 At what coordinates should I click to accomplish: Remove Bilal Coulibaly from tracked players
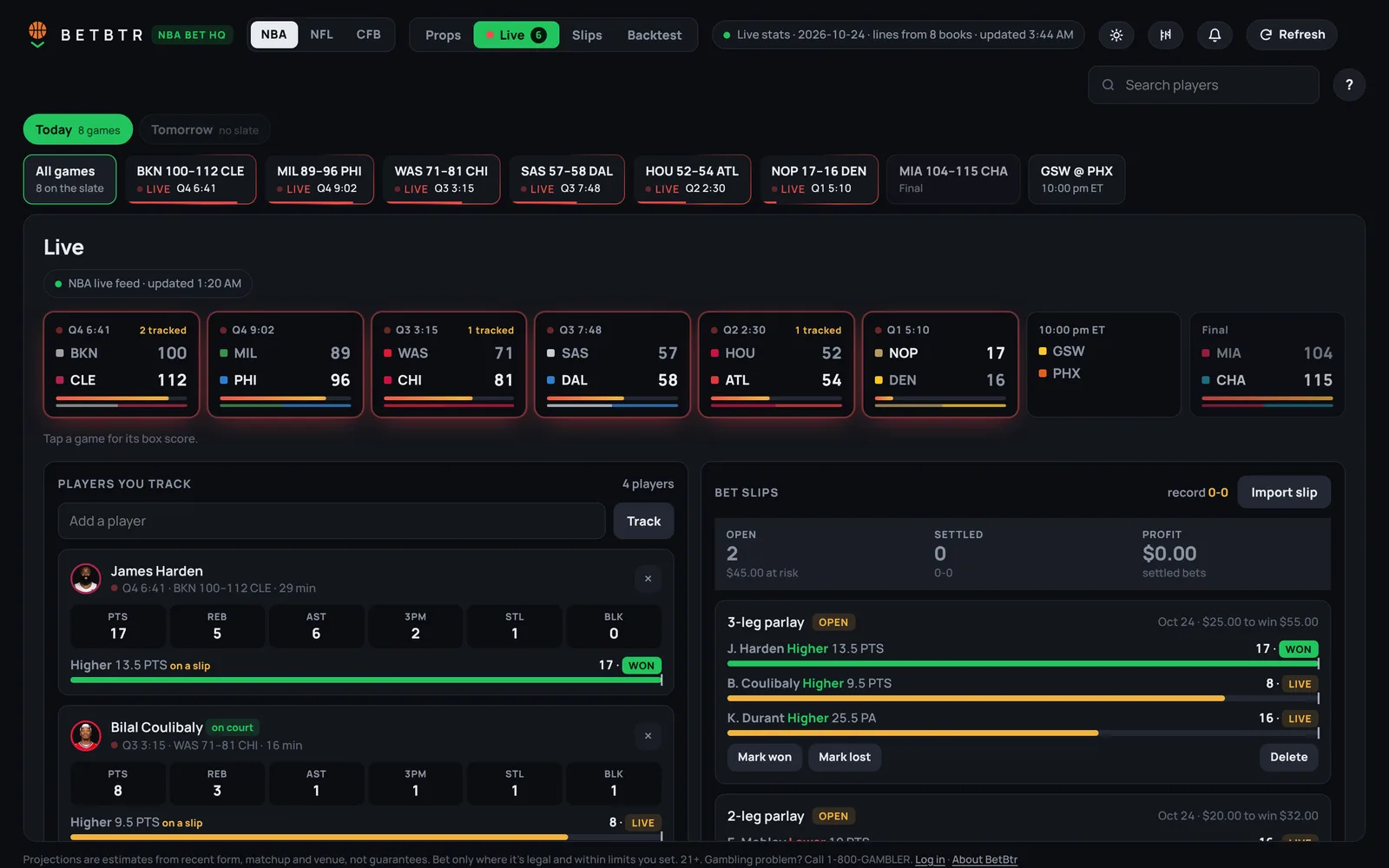pyautogui.click(x=648, y=736)
